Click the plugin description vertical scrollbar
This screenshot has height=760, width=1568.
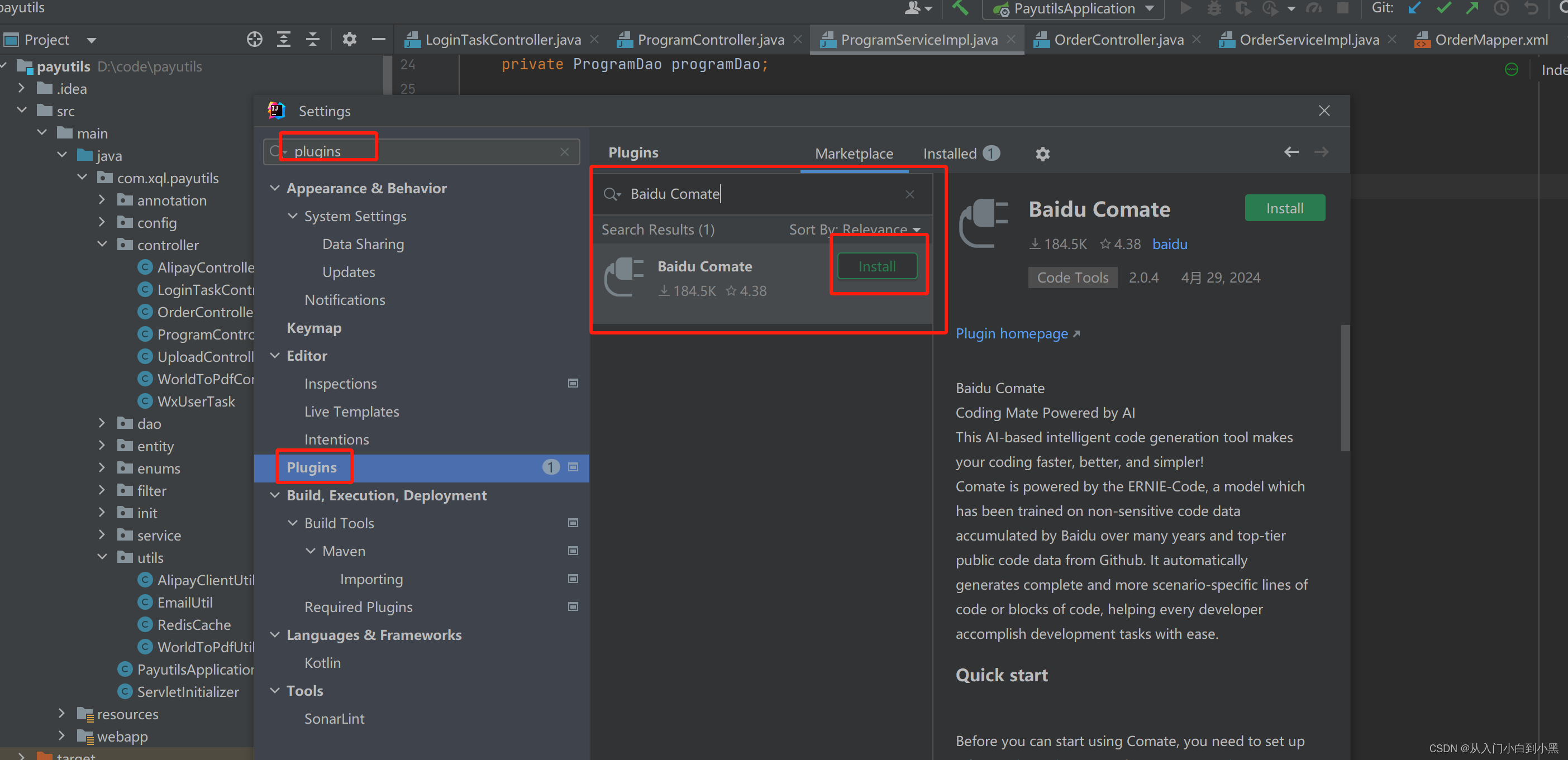point(1345,388)
